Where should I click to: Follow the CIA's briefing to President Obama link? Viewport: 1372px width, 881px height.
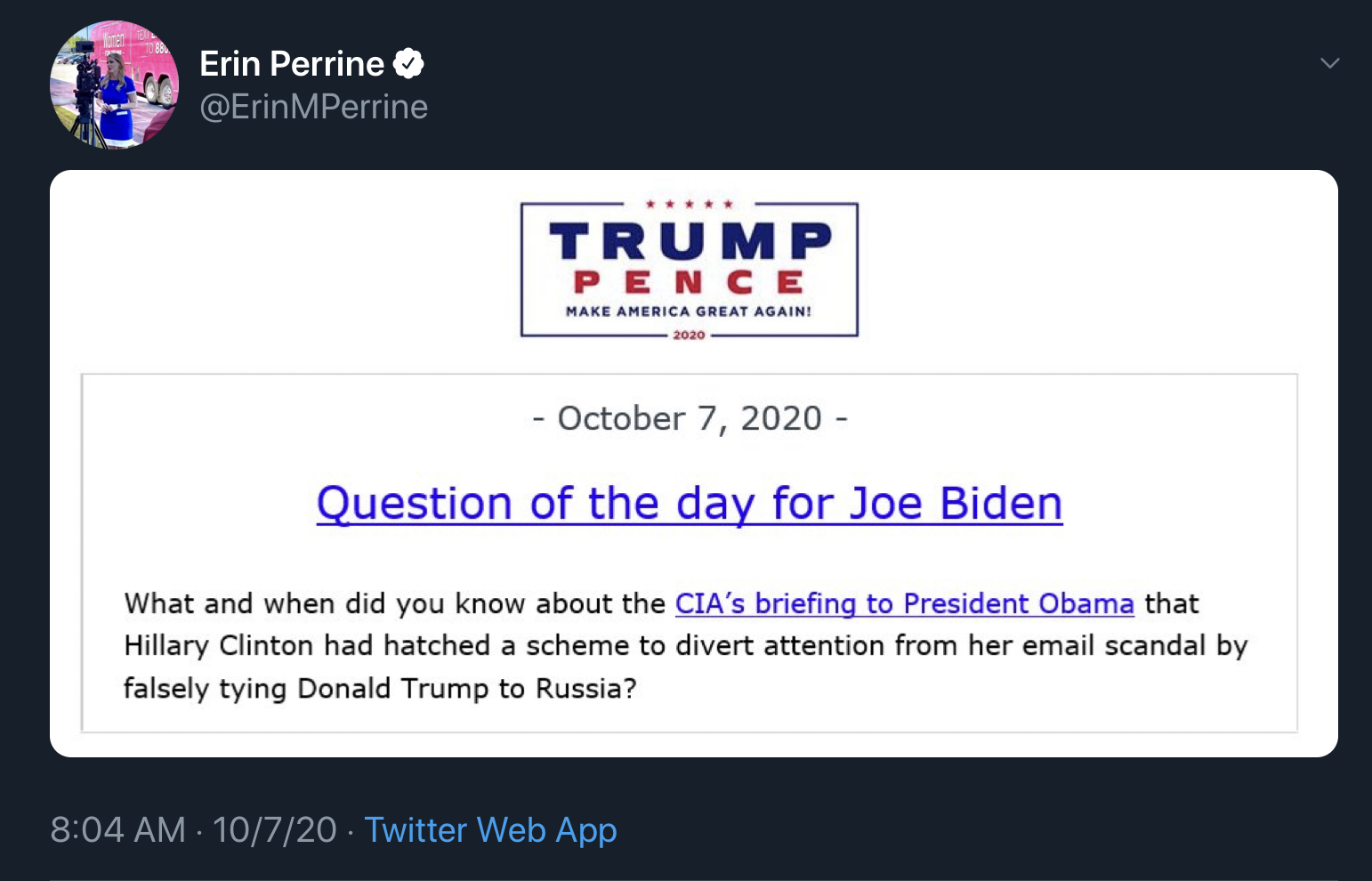(x=904, y=603)
